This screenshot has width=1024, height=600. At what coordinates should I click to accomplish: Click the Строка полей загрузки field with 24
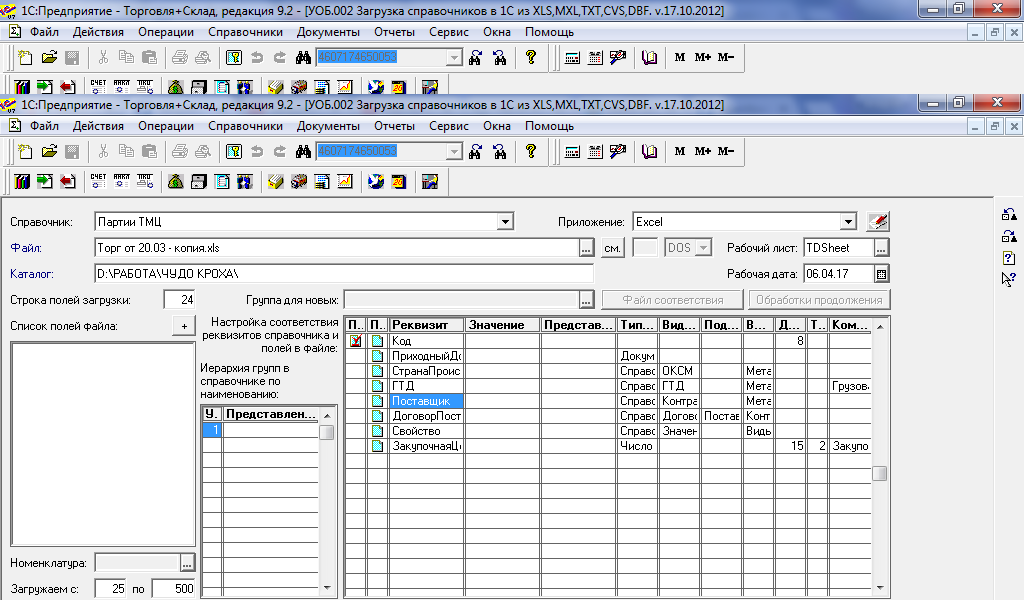[x=180, y=300]
